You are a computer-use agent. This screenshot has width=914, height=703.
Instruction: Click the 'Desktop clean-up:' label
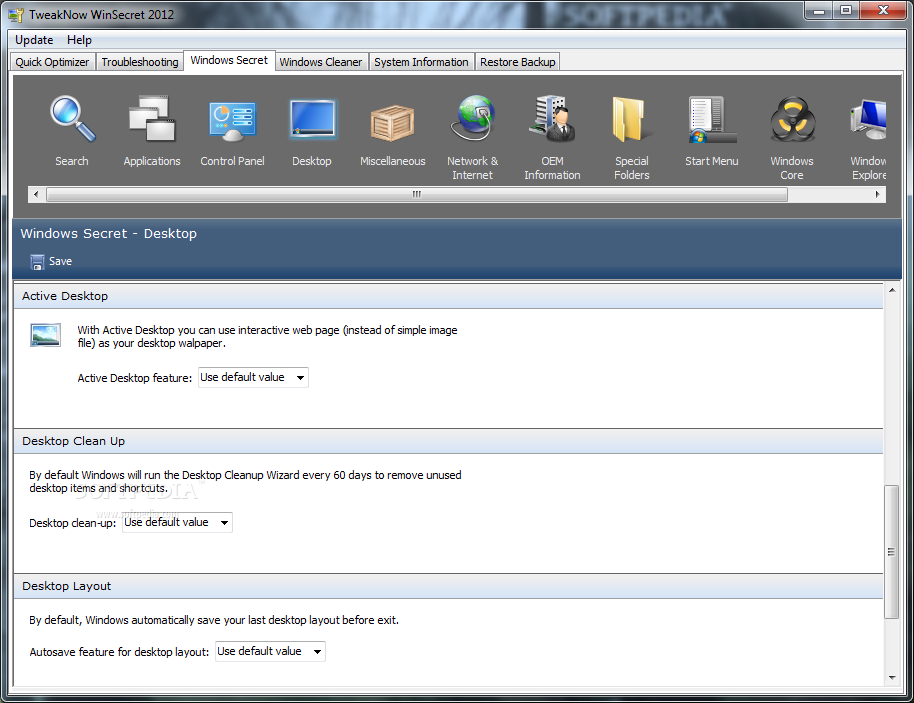coord(73,523)
